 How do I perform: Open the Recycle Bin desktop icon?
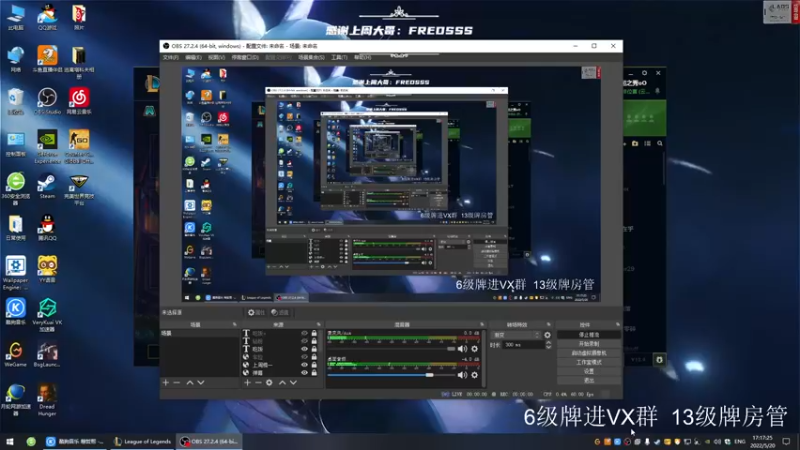[16, 101]
